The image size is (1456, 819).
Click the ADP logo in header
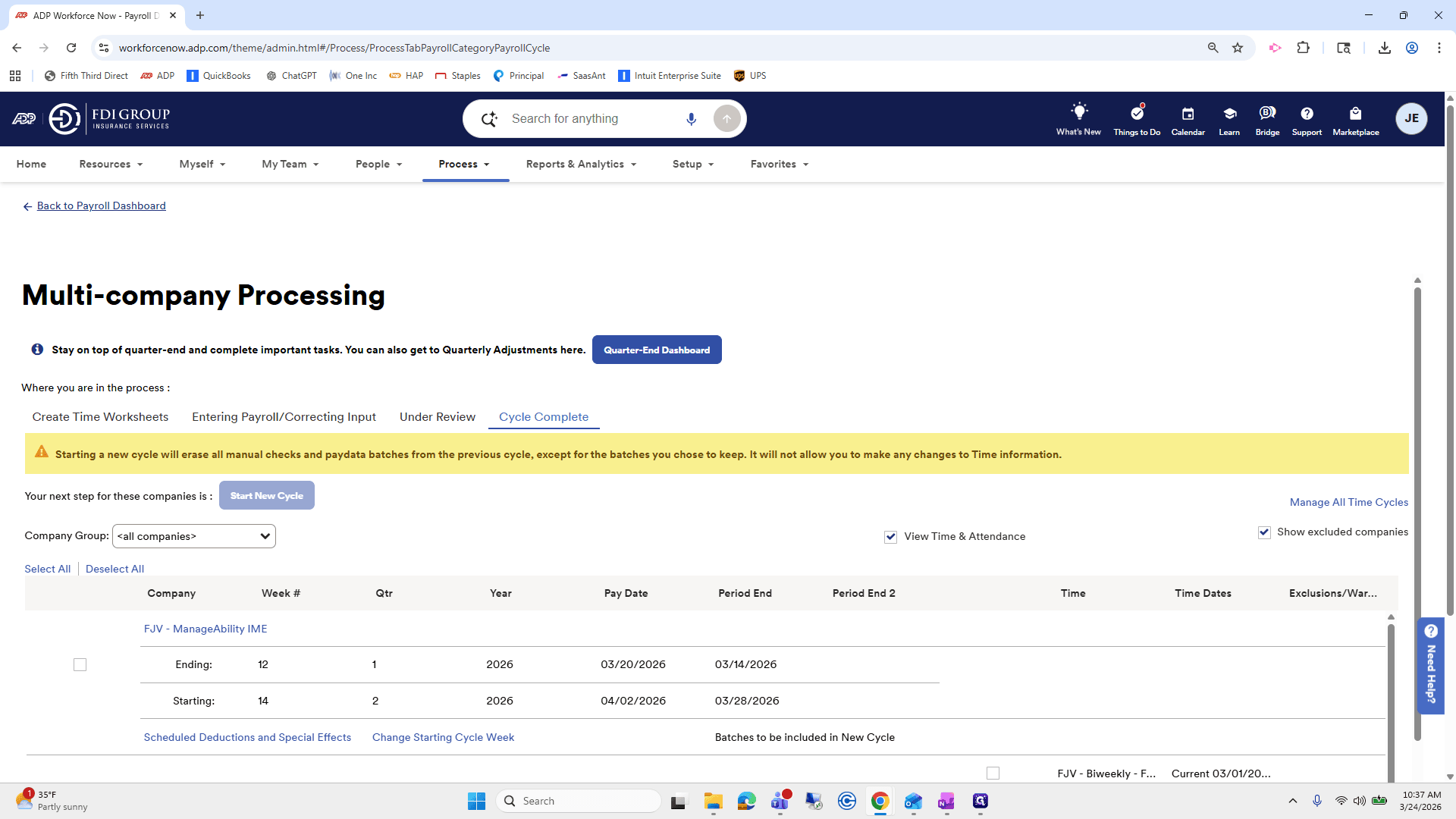pos(24,119)
